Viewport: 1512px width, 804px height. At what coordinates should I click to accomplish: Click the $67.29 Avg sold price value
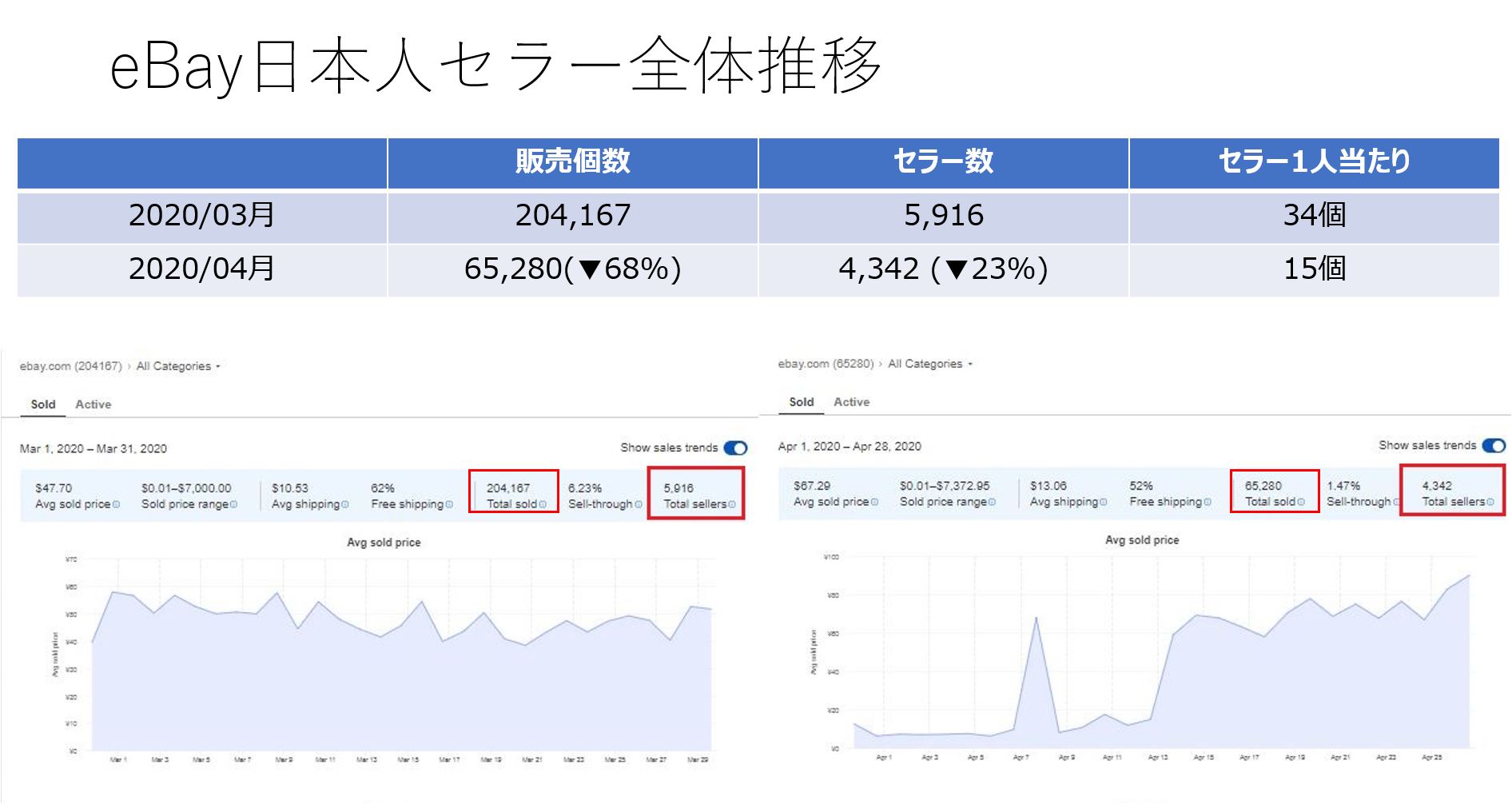point(812,485)
